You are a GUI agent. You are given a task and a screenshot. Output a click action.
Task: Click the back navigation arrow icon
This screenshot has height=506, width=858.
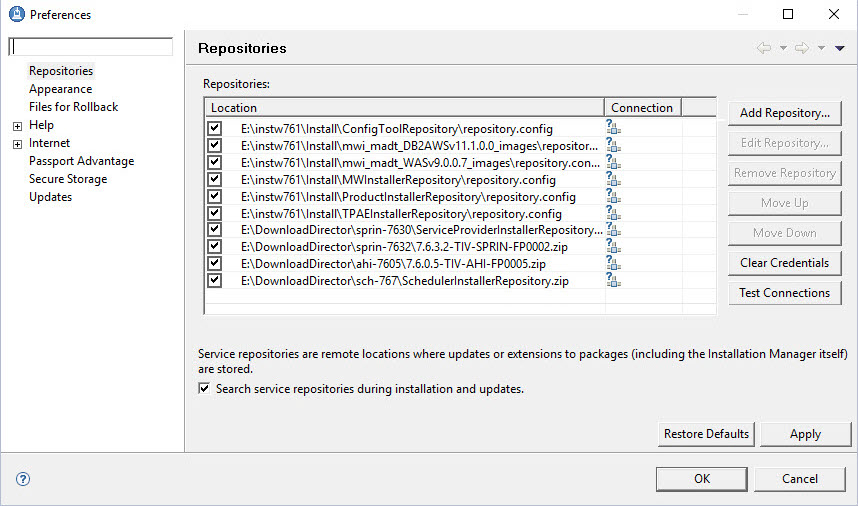point(764,48)
